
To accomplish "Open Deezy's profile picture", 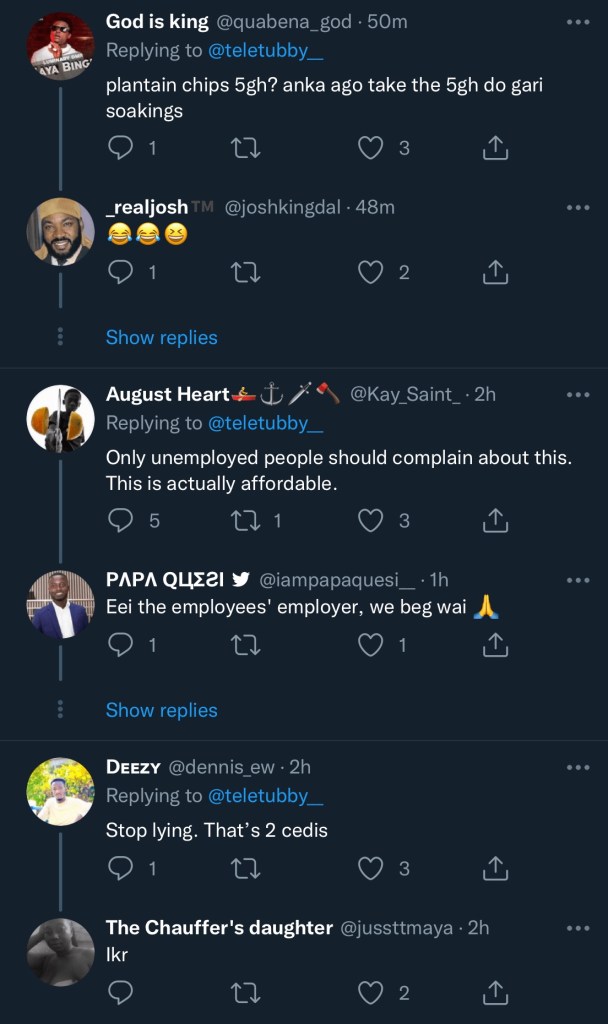I will (60, 791).
